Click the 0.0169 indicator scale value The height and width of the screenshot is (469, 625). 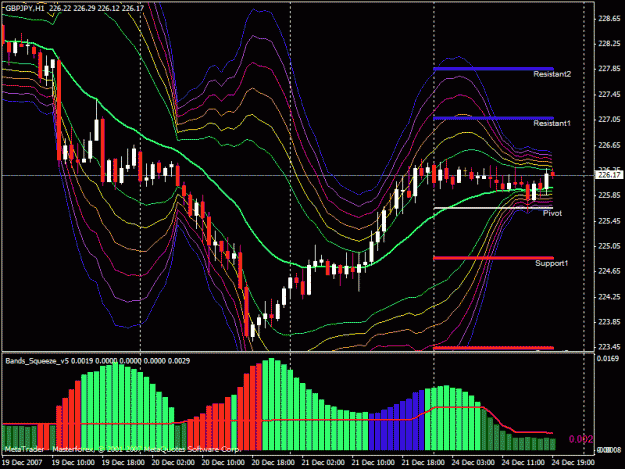click(608, 359)
